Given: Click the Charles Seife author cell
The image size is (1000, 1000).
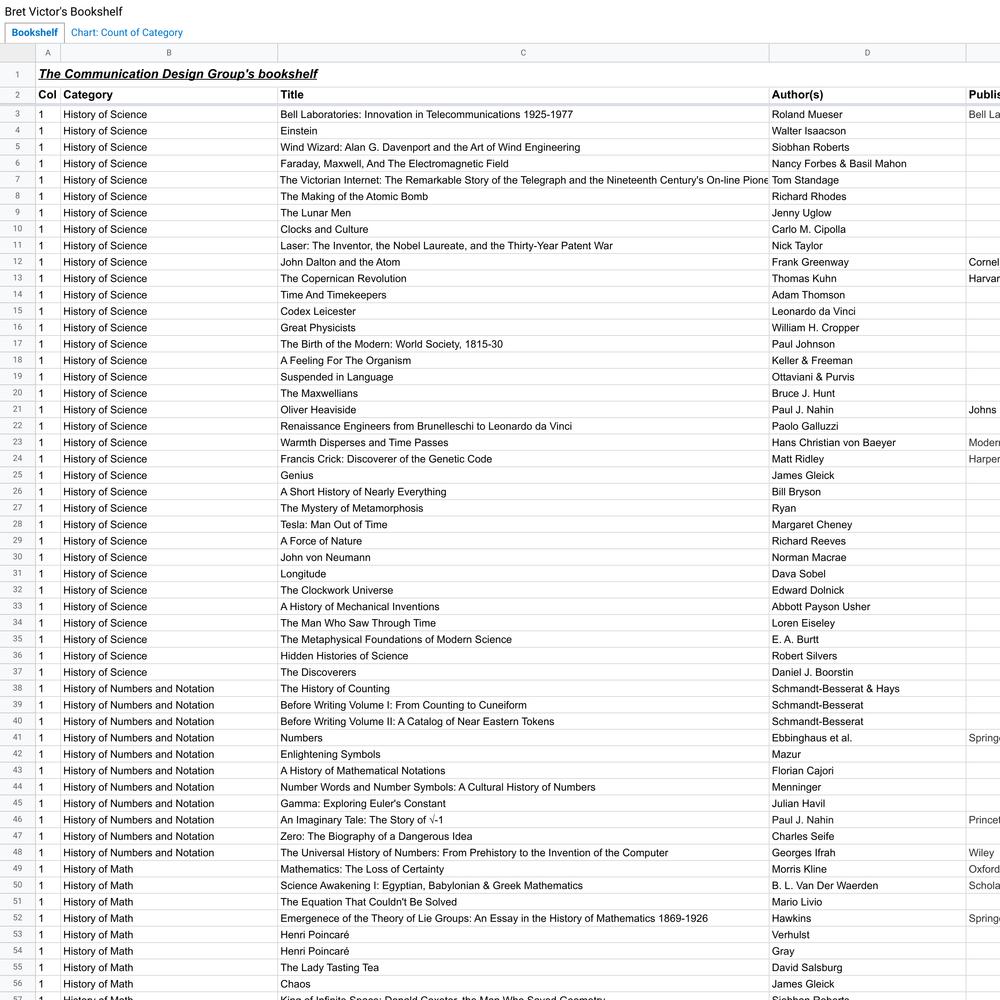Looking at the screenshot, I should tap(867, 836).
